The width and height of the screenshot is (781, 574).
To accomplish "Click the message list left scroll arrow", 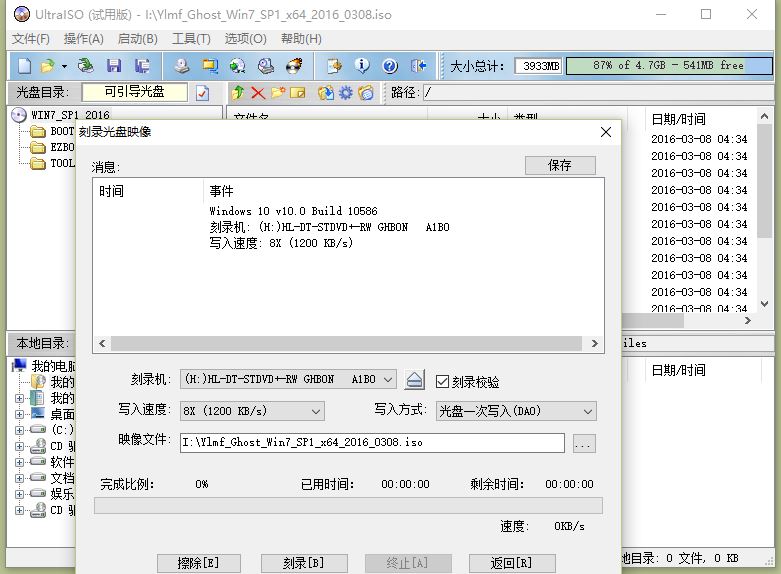I will coord(102,343).
